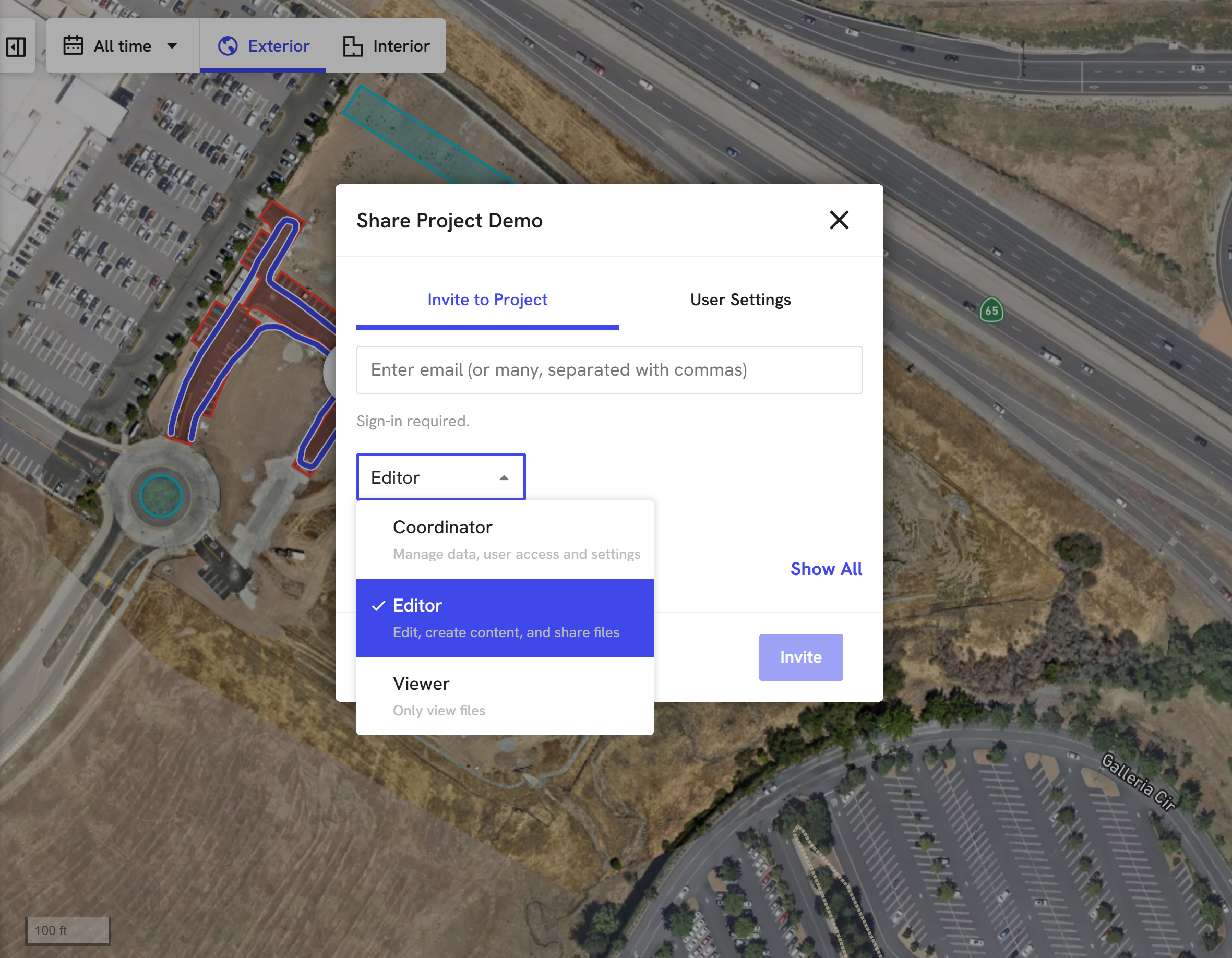Click the Editor dropdown arrow

(x=504, y=478)
